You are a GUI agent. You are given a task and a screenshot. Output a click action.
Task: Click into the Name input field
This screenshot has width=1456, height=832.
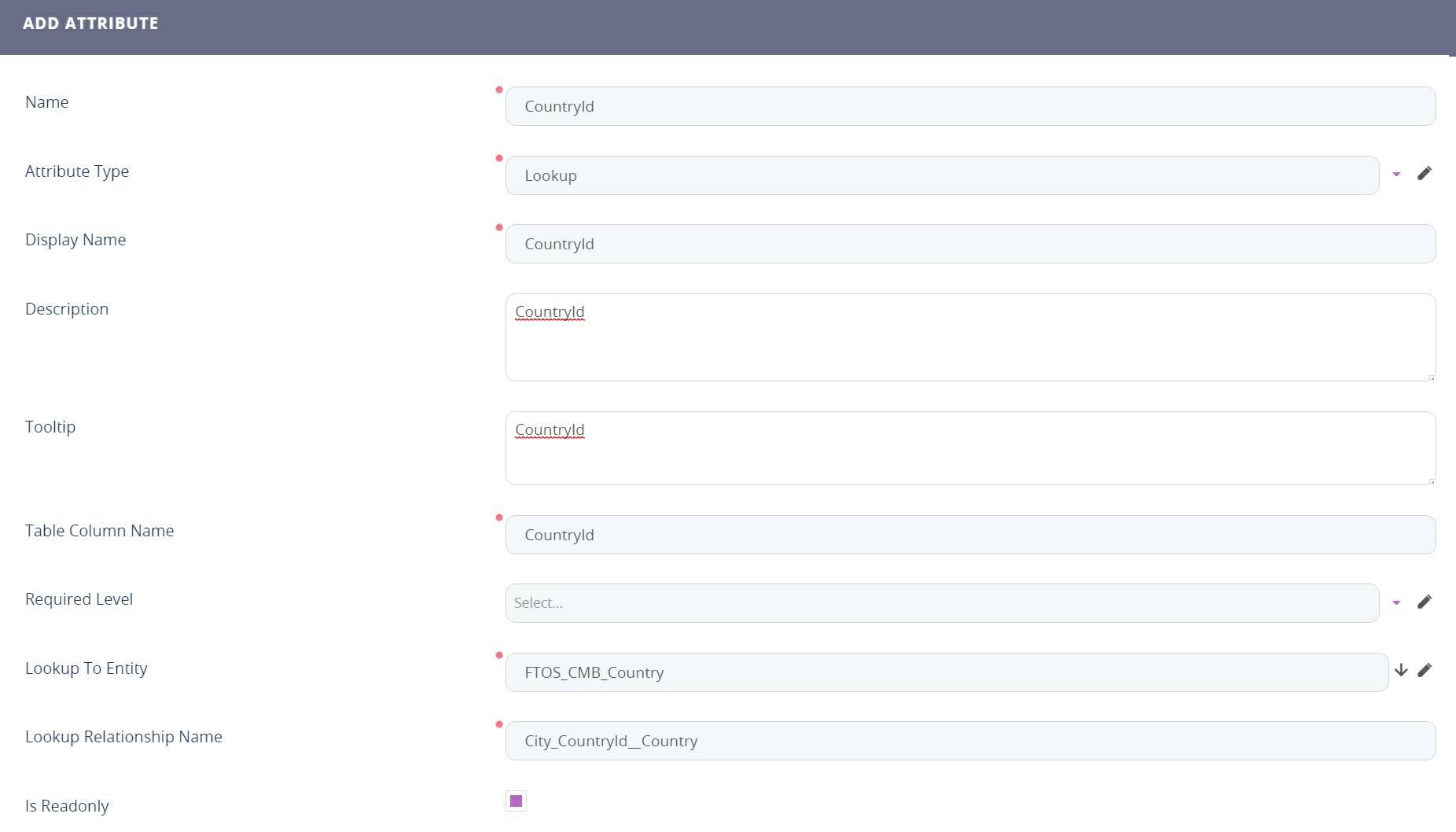[x=969, y=106]
